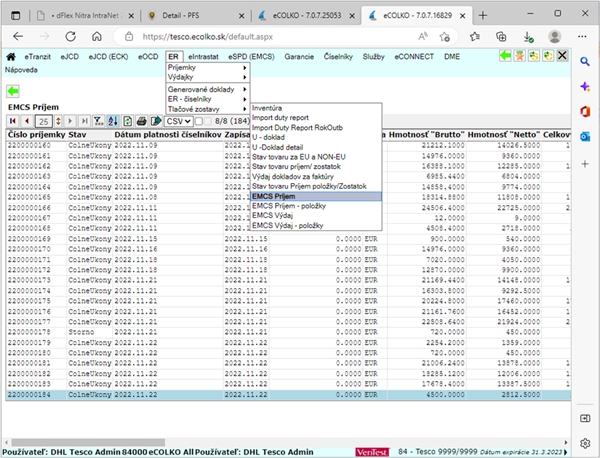Click the page size input showing 25
The image size is (600, 458).
click(x=44, y=121)
